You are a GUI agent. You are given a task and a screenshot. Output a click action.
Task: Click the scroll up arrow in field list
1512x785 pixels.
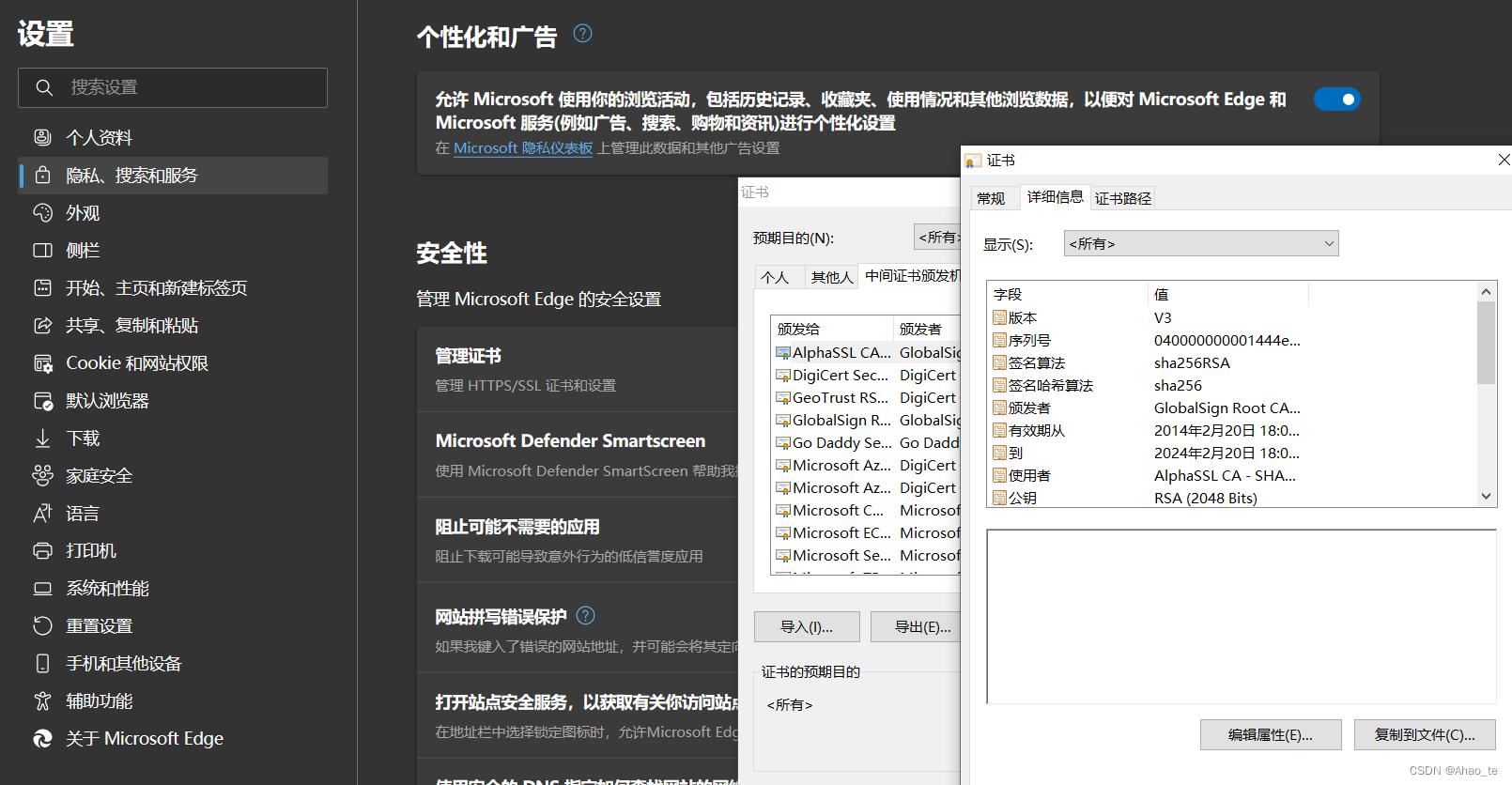(x=1486, y=292)
